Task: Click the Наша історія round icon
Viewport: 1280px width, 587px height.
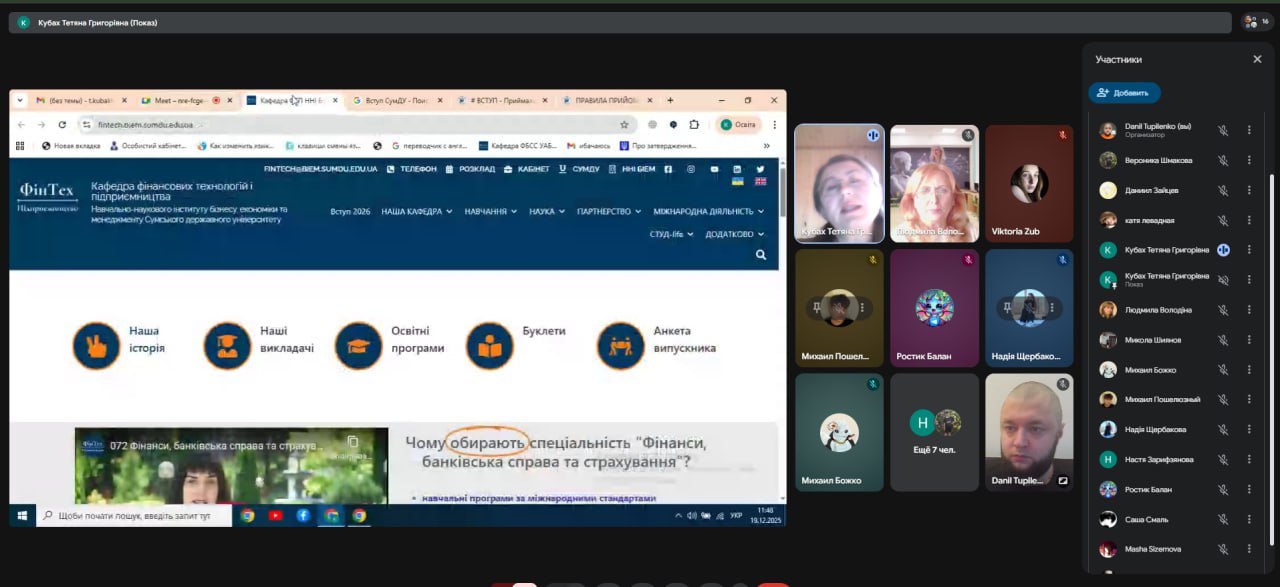Action: pos(96,346)
